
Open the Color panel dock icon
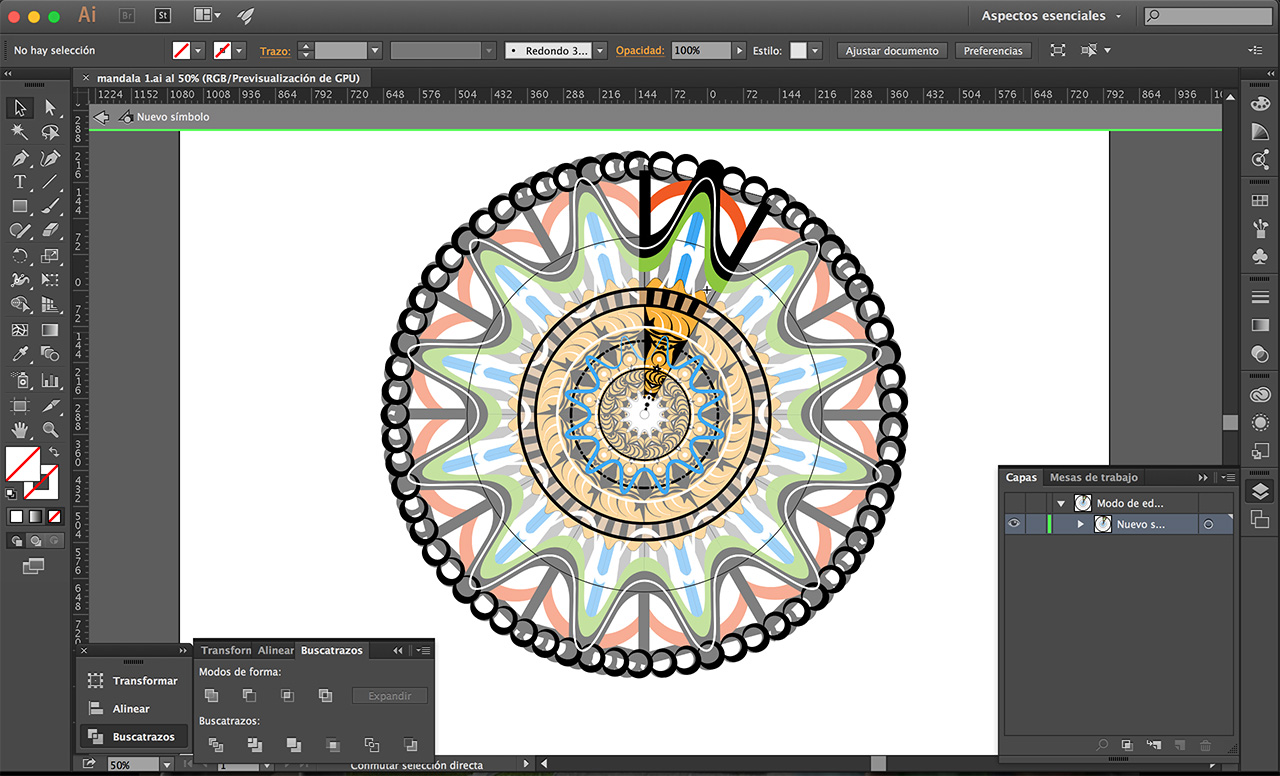(x=1260, y=104)
